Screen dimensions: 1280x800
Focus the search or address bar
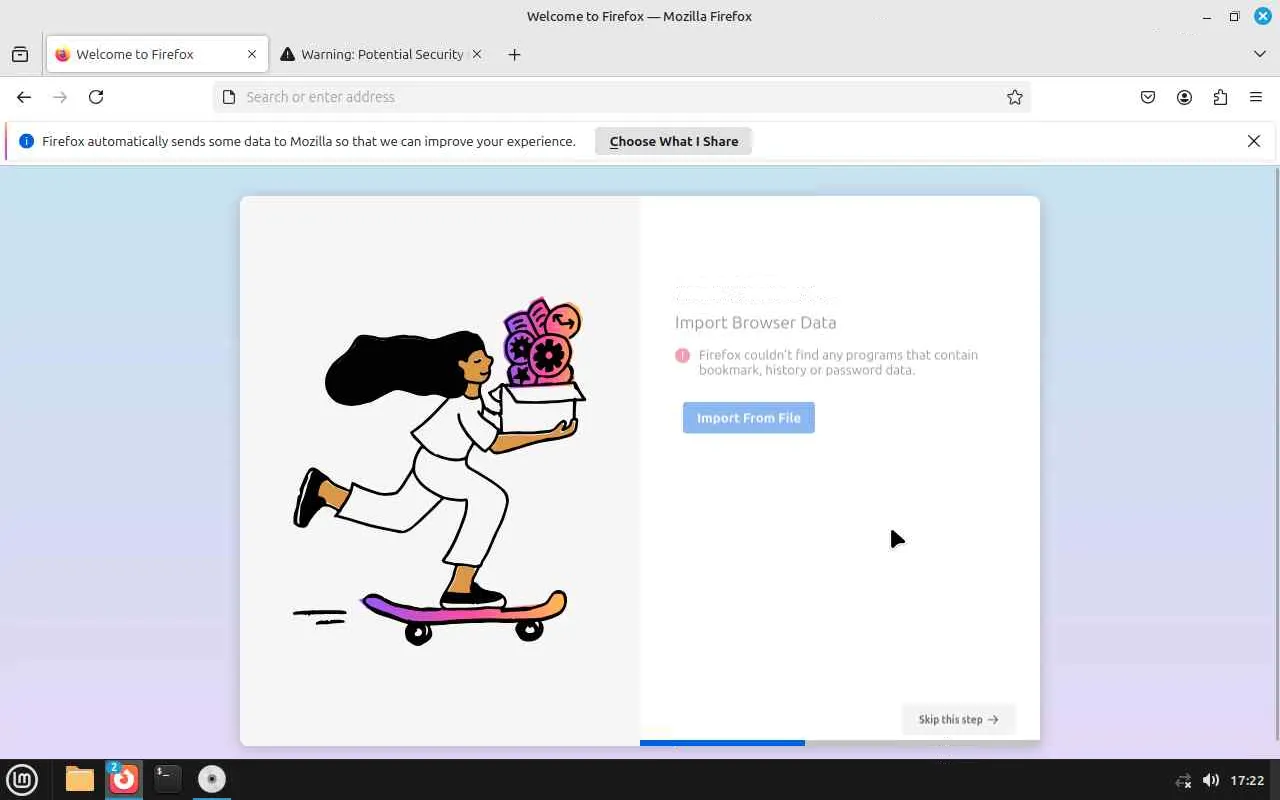click(x=621, y=97)
